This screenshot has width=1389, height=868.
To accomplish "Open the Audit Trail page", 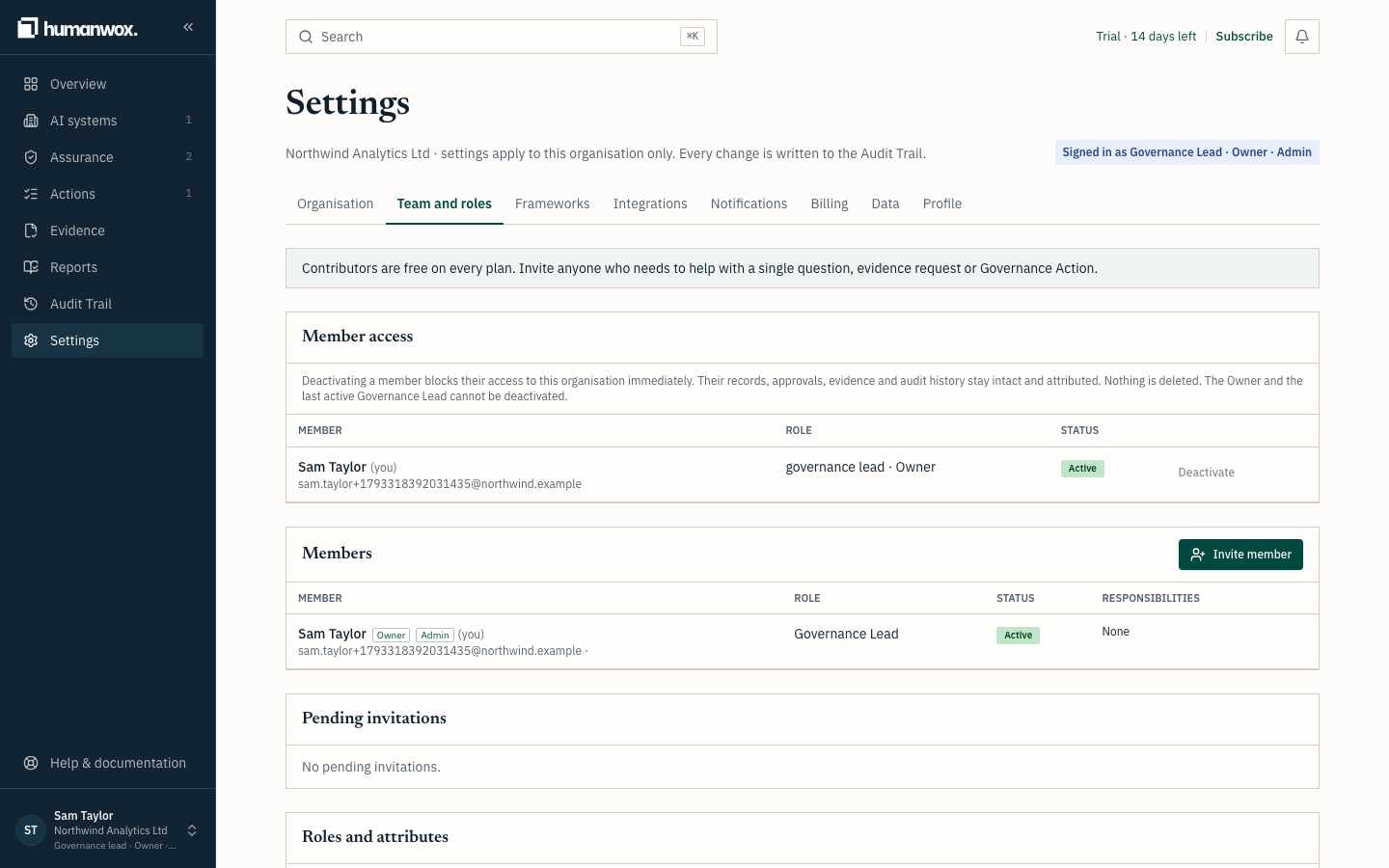I will coord(107,304).
